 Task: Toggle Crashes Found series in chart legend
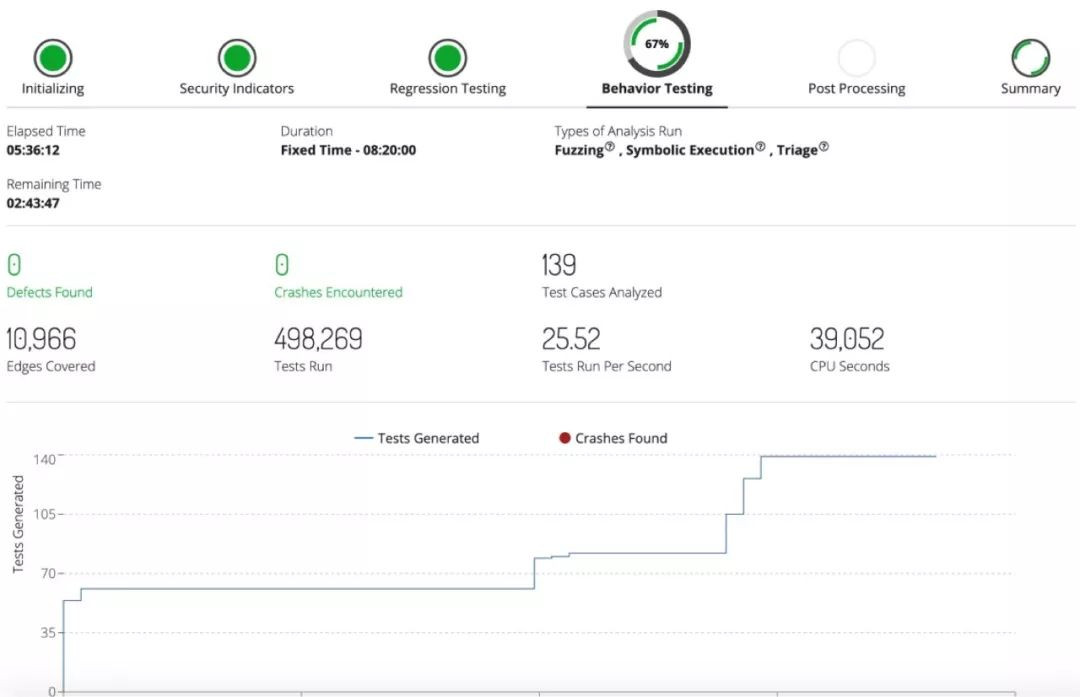click(613, 438)
